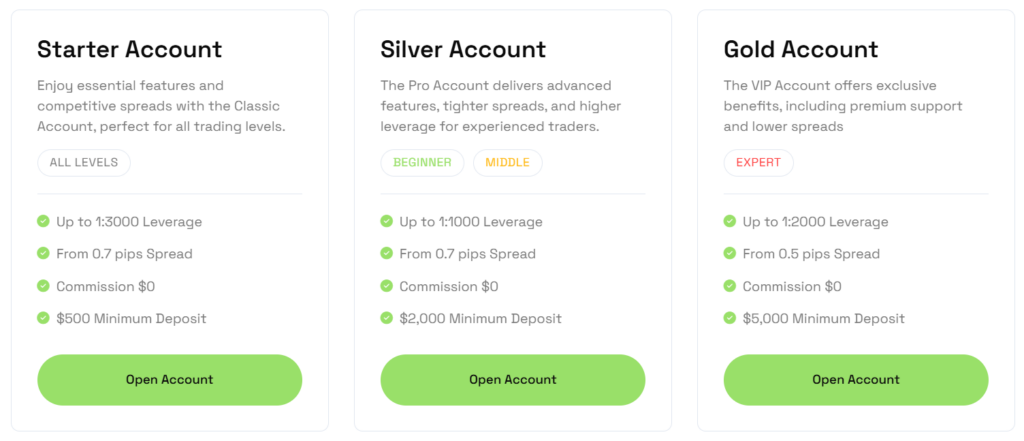Click the Gold Account heading
Image resolution: width=1024 pixels, height=441 pixels.
[800, 49]
